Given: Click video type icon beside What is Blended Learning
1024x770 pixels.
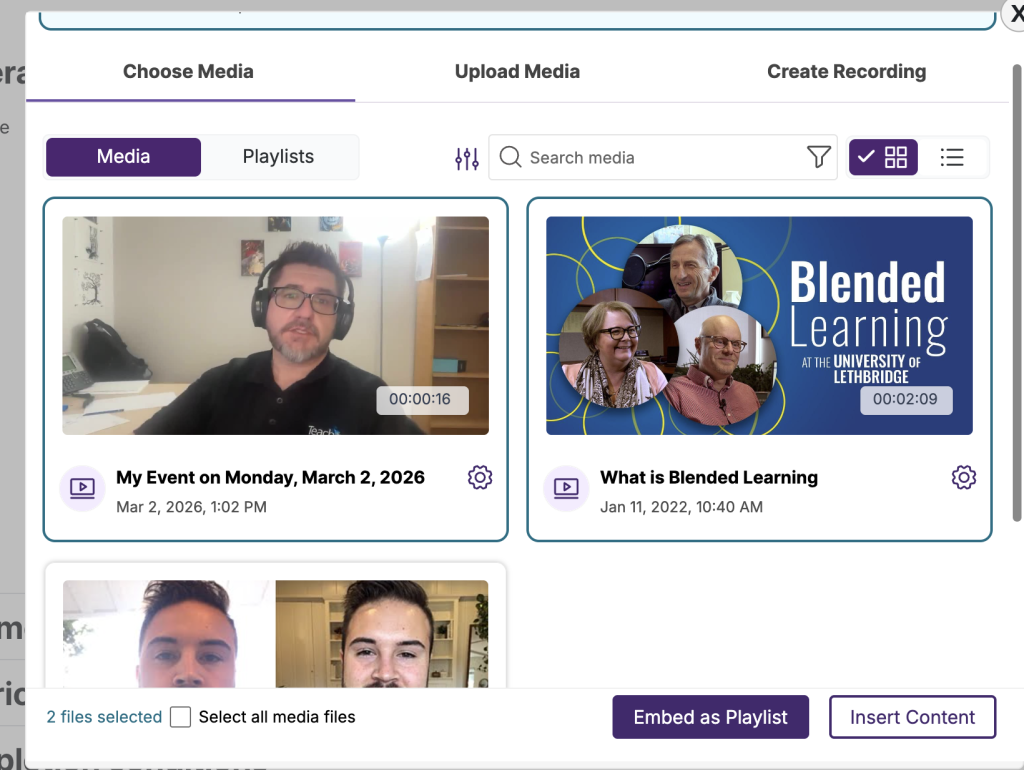Looking at the screenshot, I should point(566,488).
